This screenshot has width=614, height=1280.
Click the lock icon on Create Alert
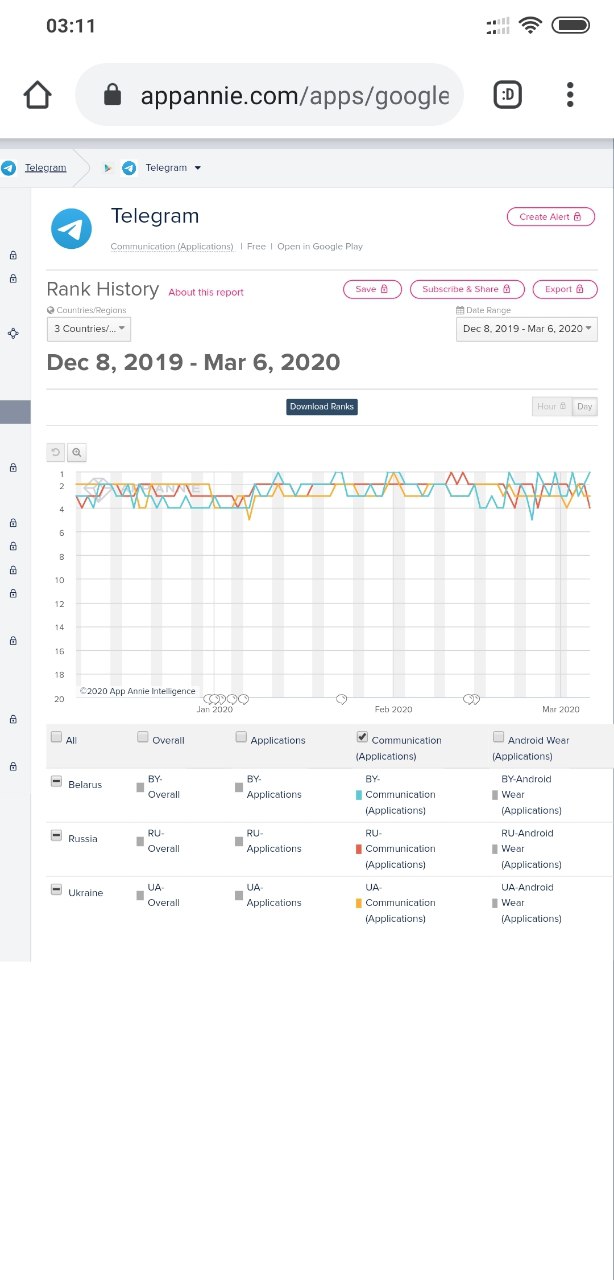577,216
